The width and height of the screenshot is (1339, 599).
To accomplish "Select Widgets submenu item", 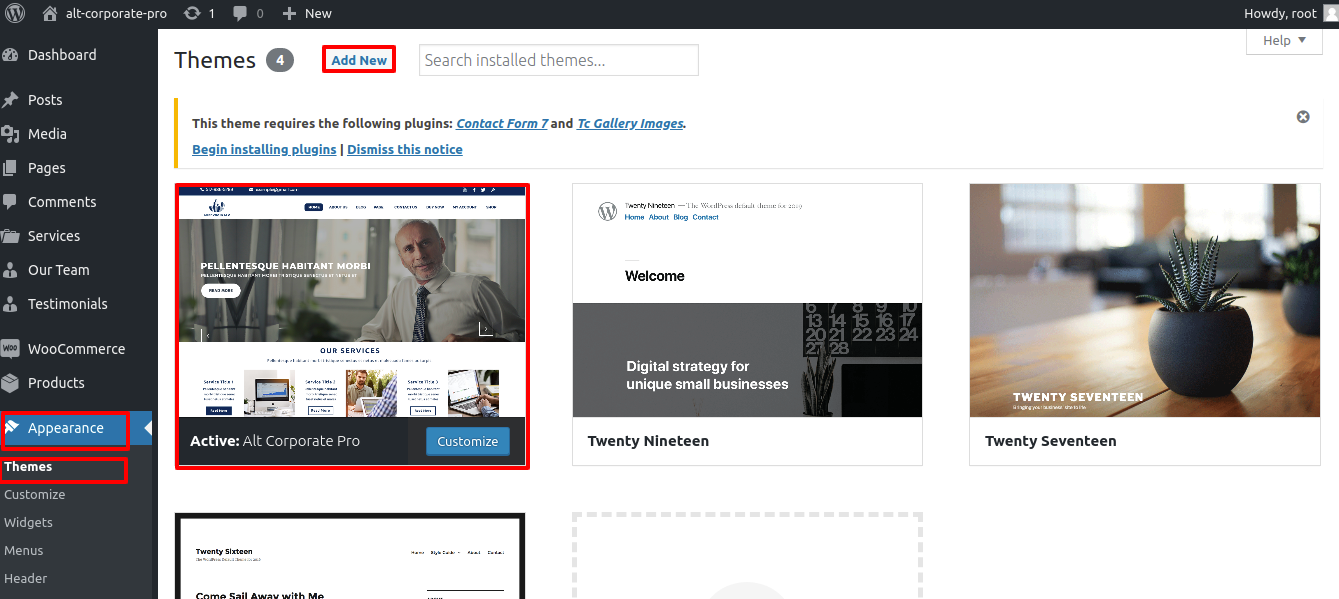I will click(29, 523).
